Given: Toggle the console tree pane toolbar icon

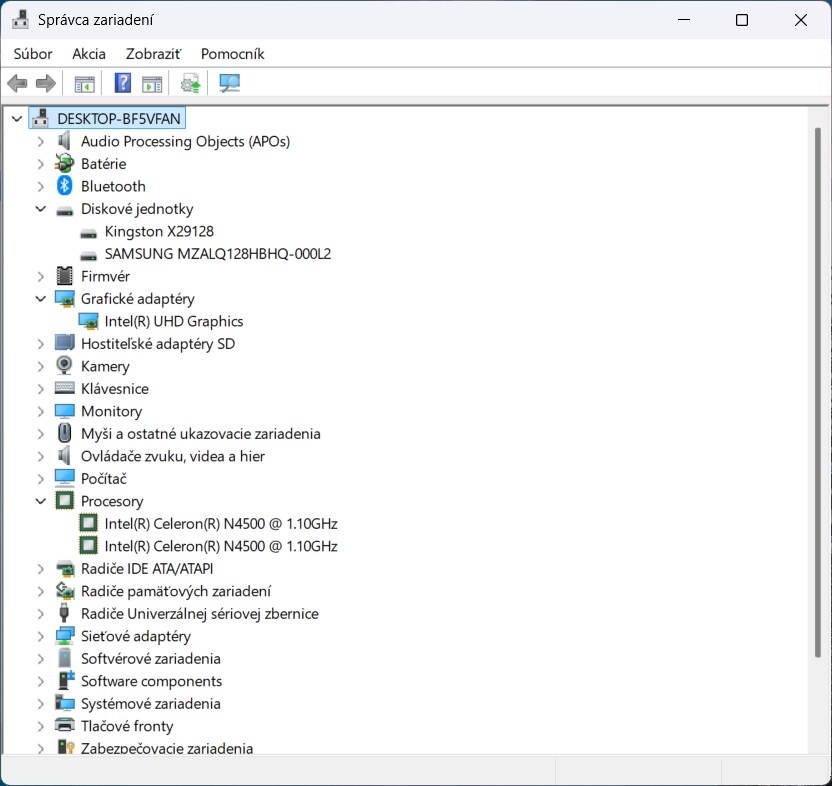Looking at the screenshot, I should pos(84,84).
